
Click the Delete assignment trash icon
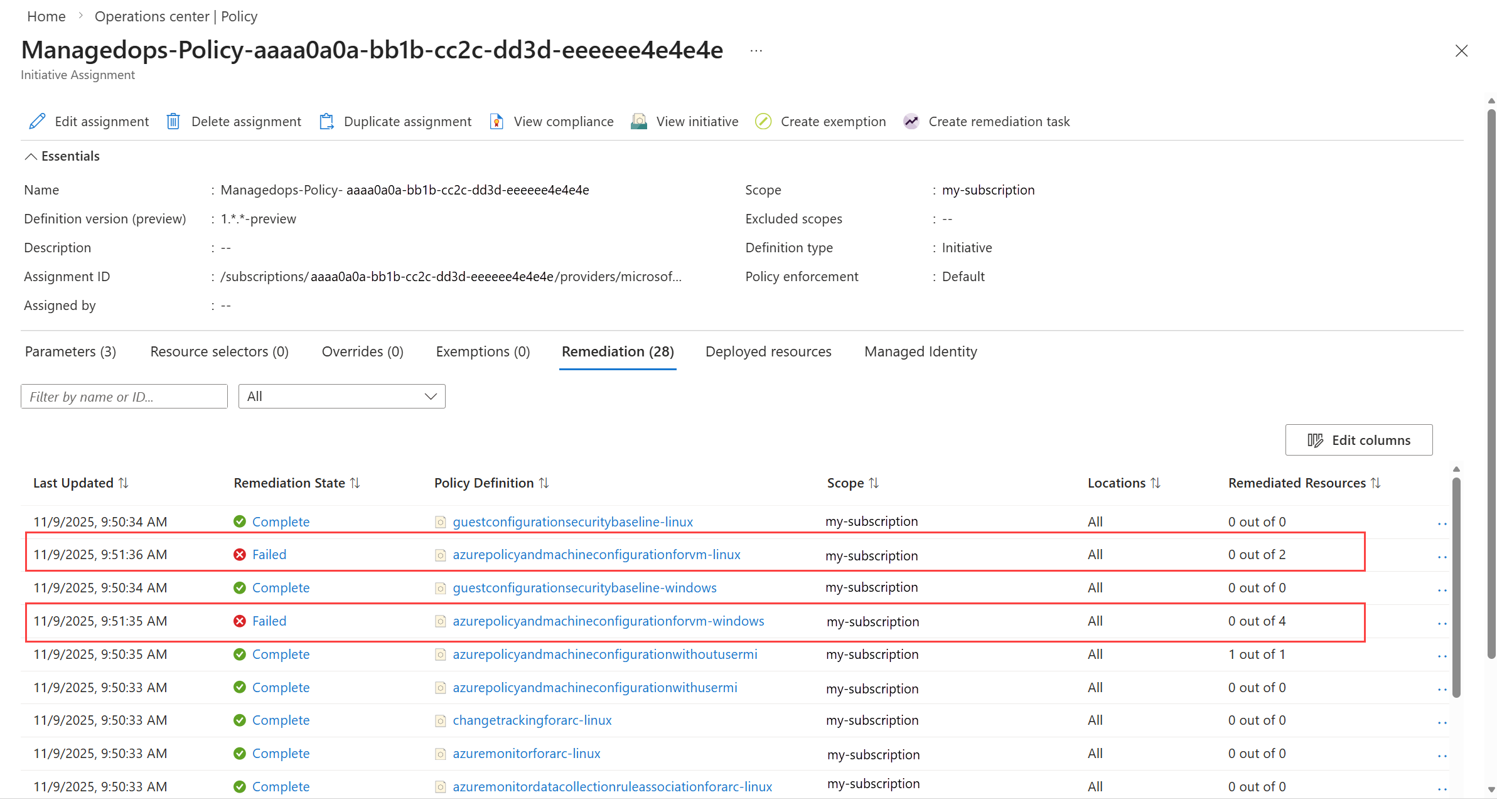(x=173, y=121)
